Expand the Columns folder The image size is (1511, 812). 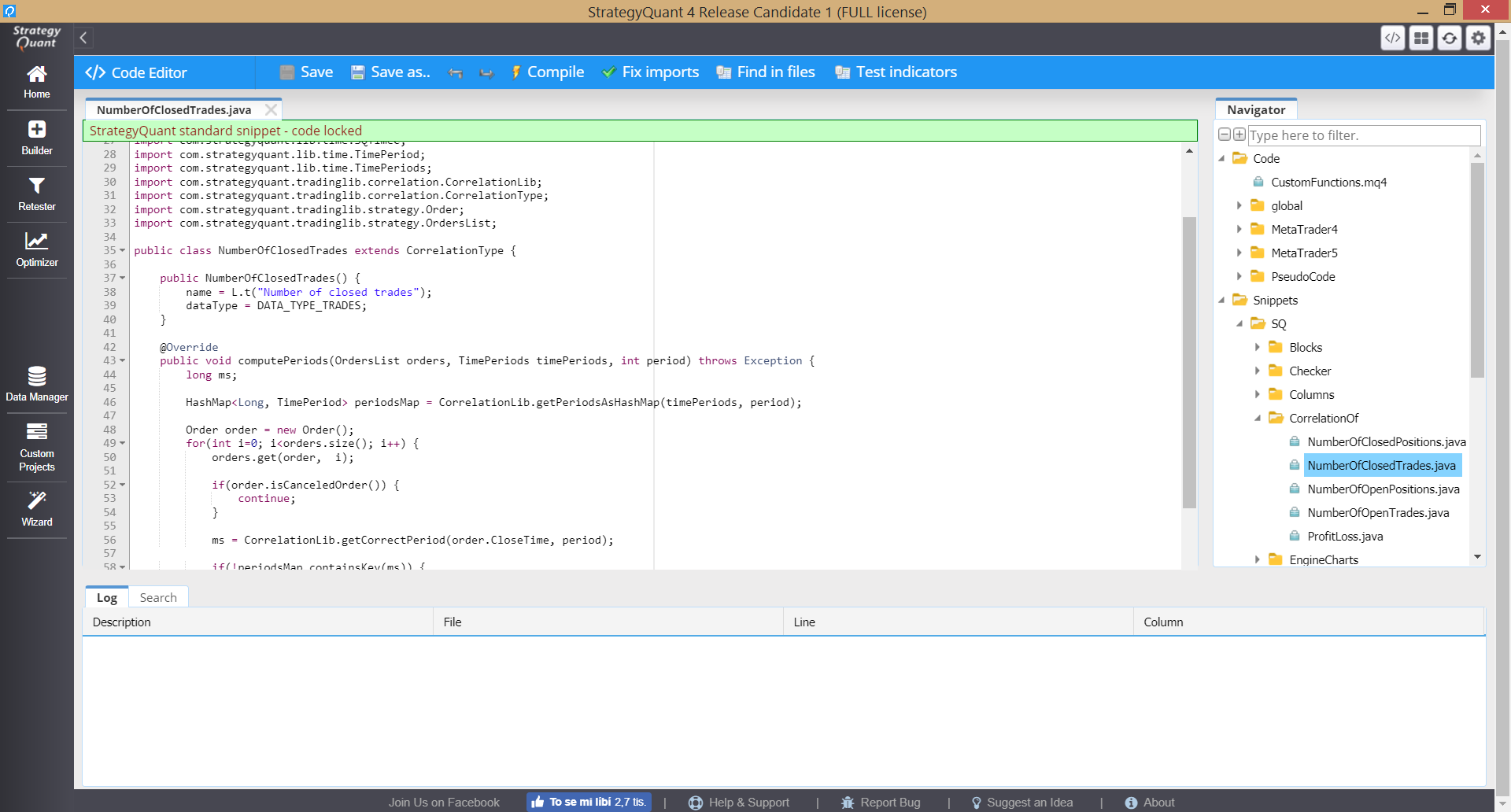click(x=1258, y=394)
